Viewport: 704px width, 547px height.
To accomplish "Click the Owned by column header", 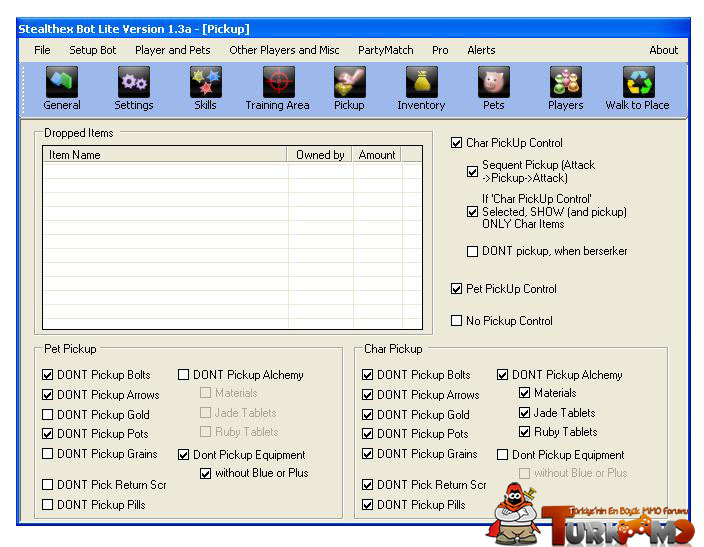I will [320, 155].
